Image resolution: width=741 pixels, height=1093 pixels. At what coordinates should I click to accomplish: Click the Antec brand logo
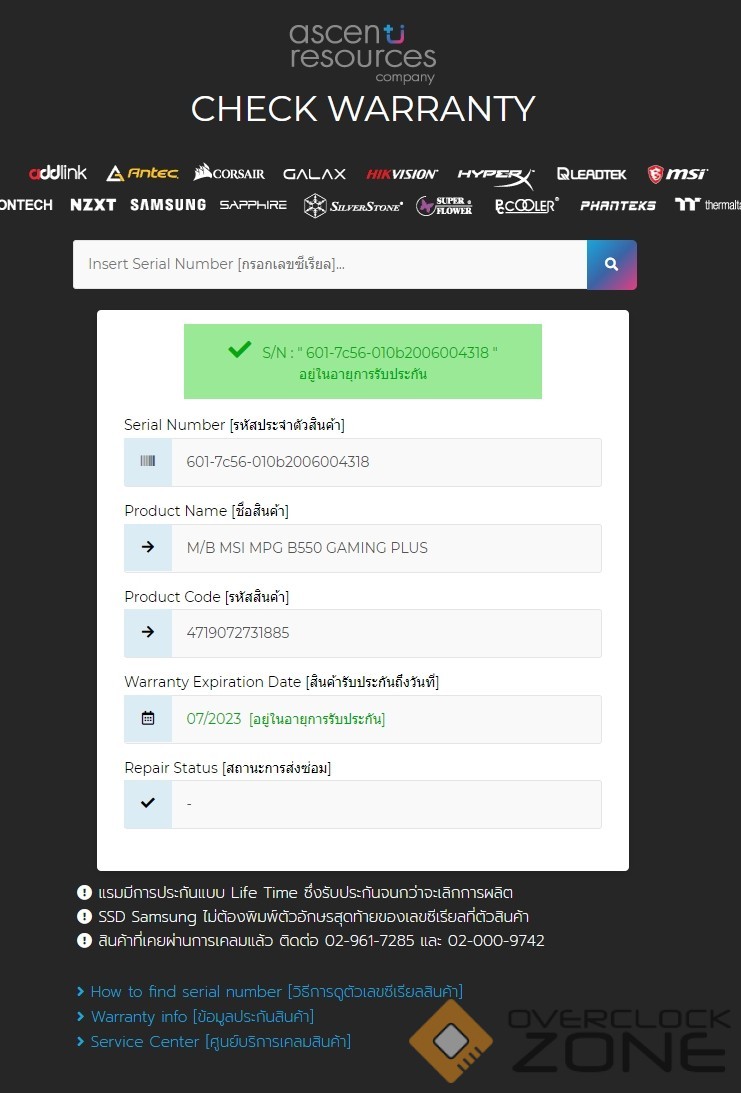point(142,173)
